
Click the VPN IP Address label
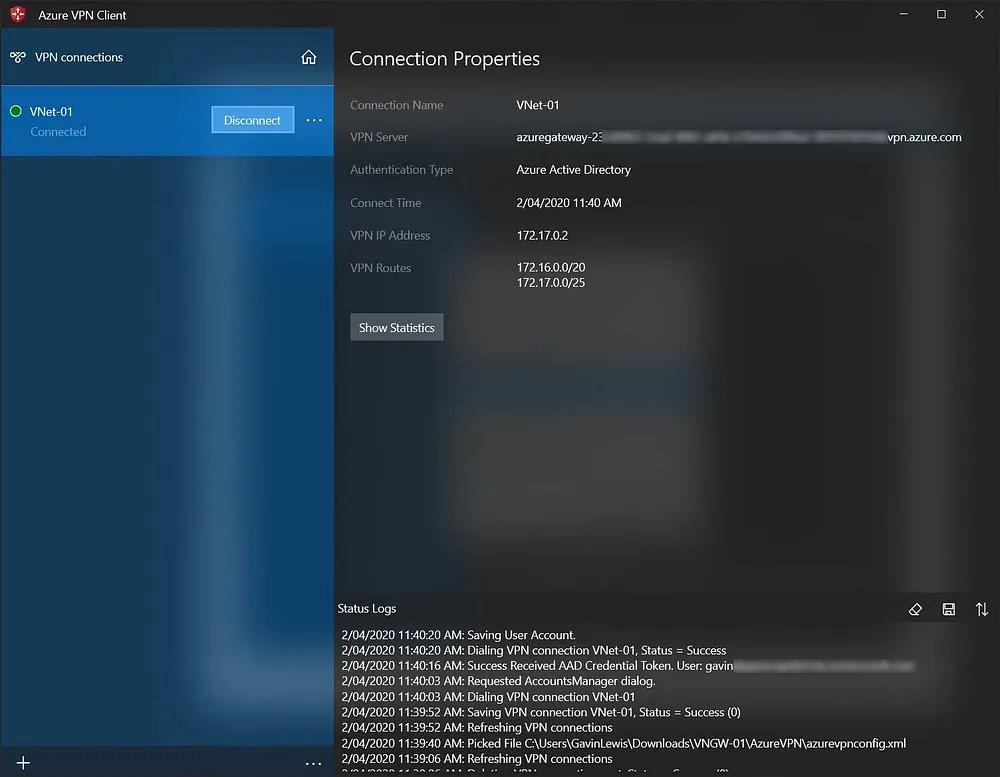click(x=390, y=235)
